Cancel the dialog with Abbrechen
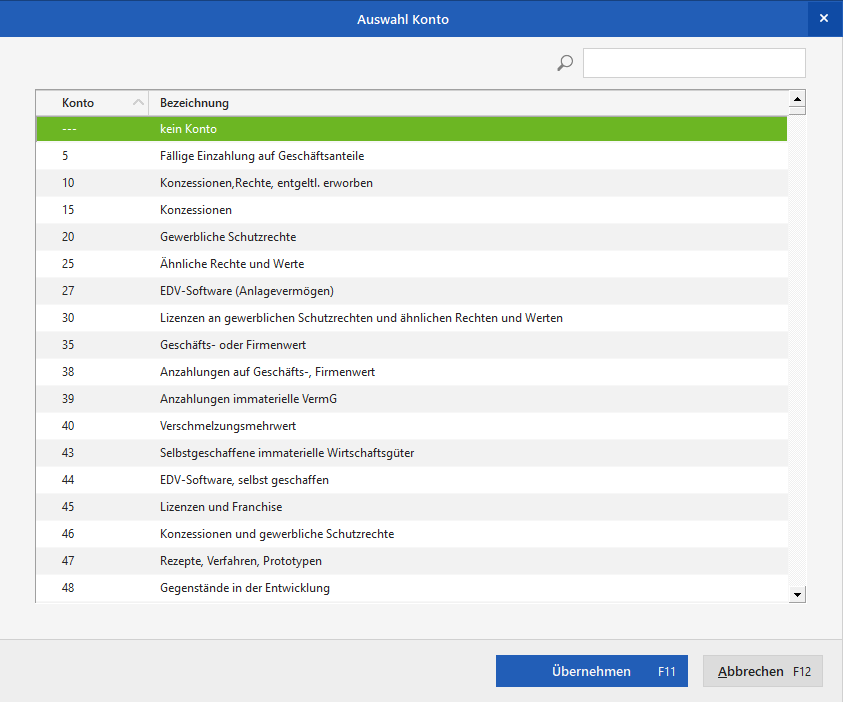 (762, 671)
